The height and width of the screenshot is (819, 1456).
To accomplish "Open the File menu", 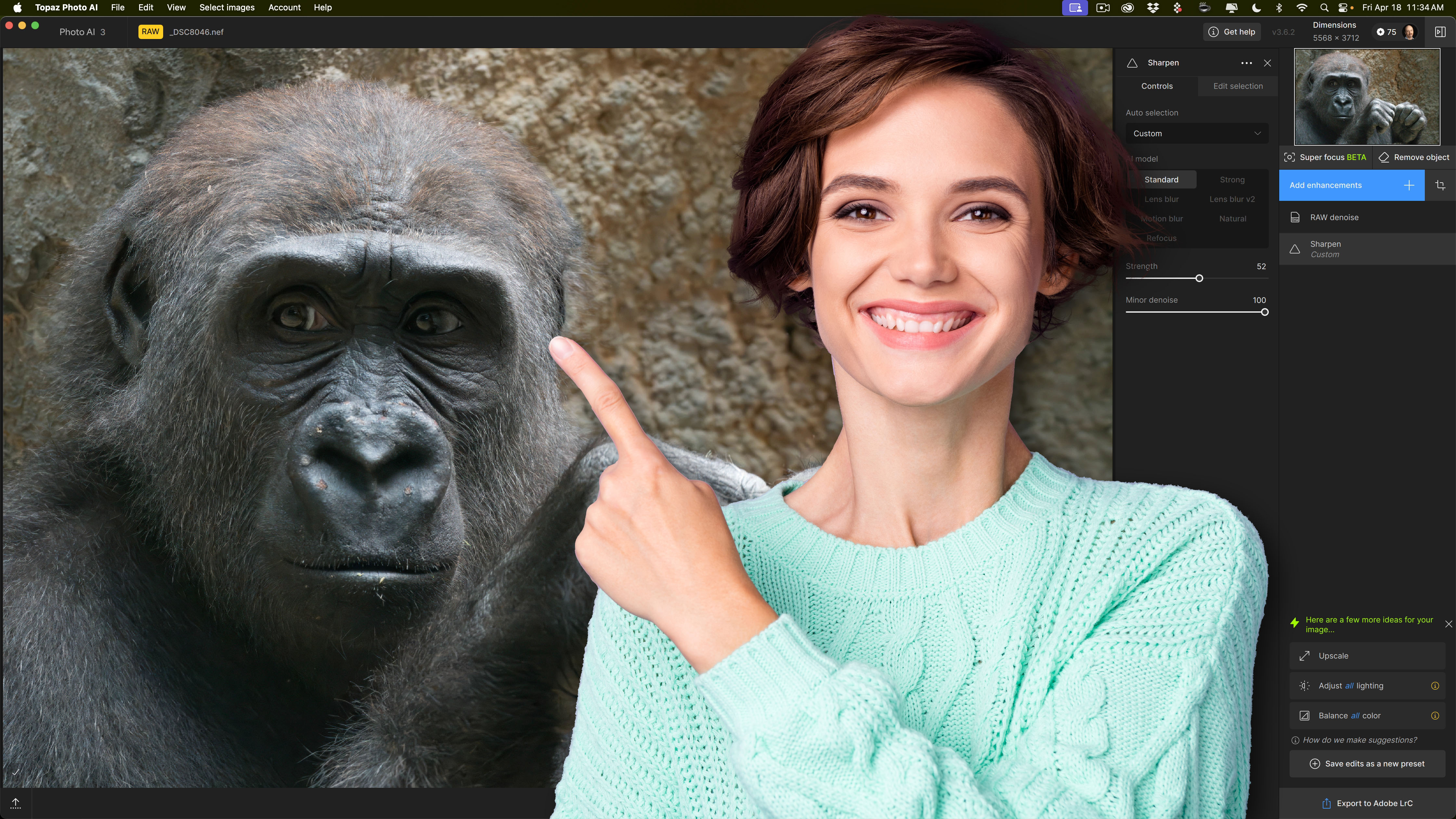I will coord(118,7).
